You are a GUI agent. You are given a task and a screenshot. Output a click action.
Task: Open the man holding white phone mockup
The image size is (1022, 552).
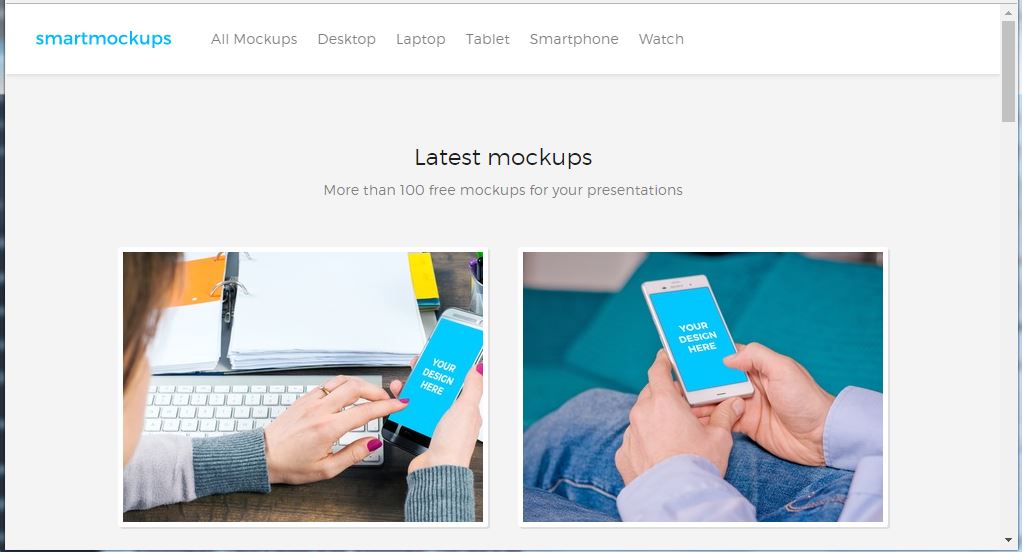tap(703, 387)
